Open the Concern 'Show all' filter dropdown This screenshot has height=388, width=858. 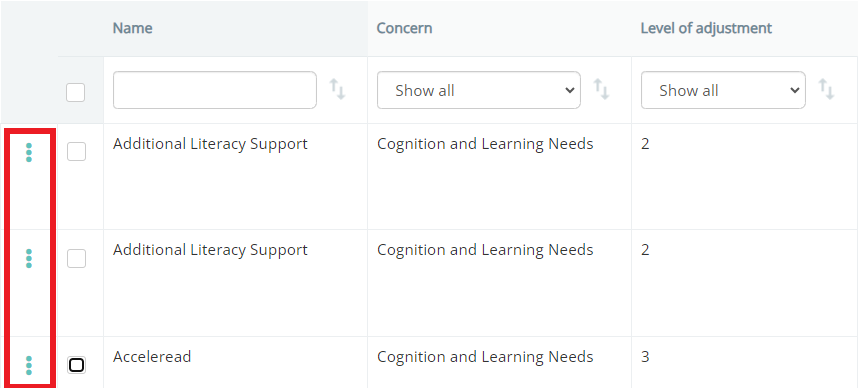coord(479,90)
